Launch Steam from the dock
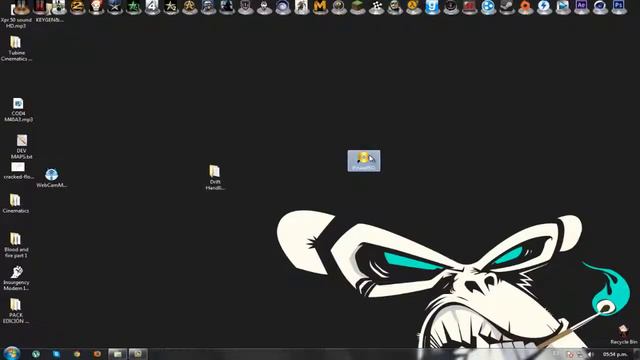The width and height of the screenshot is (640, 360). [507, 7]
